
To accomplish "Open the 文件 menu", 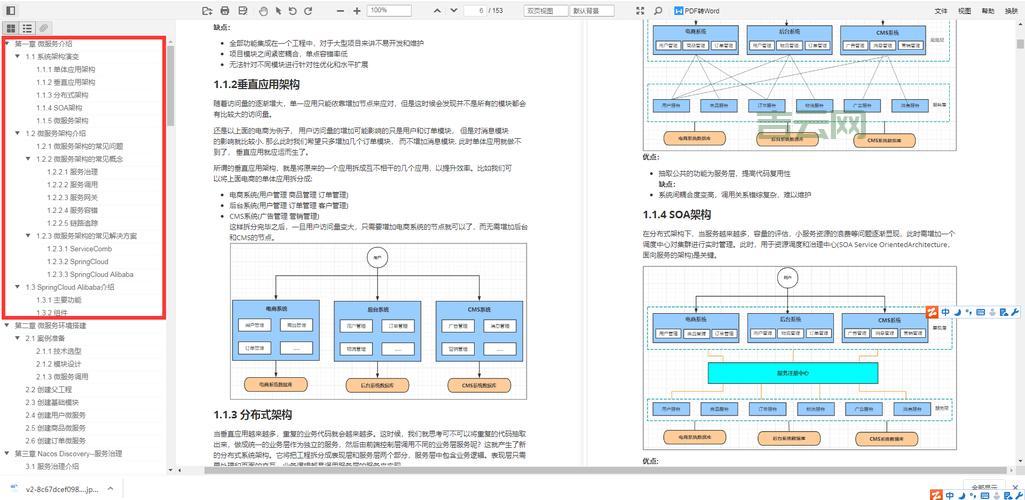I will click(941, 11).
